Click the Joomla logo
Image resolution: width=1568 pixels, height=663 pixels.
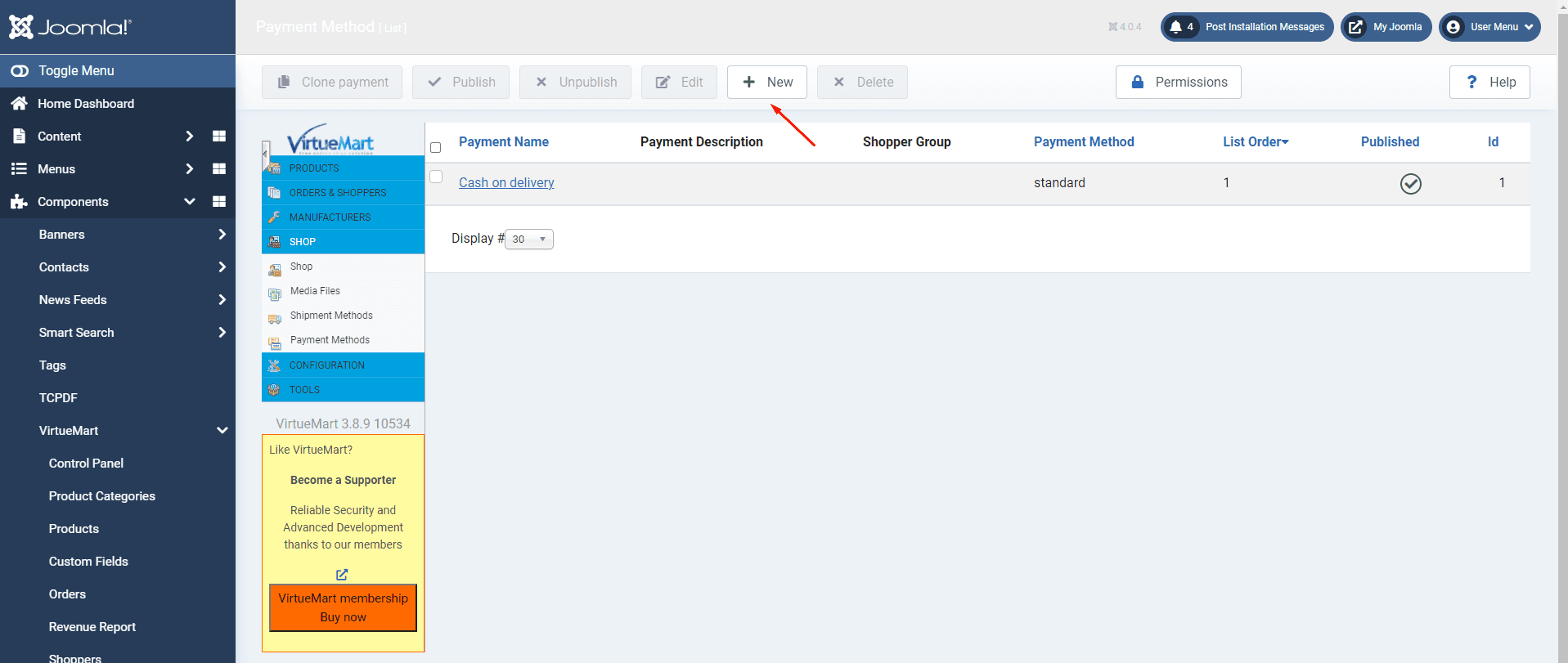(x=70, y=27)
